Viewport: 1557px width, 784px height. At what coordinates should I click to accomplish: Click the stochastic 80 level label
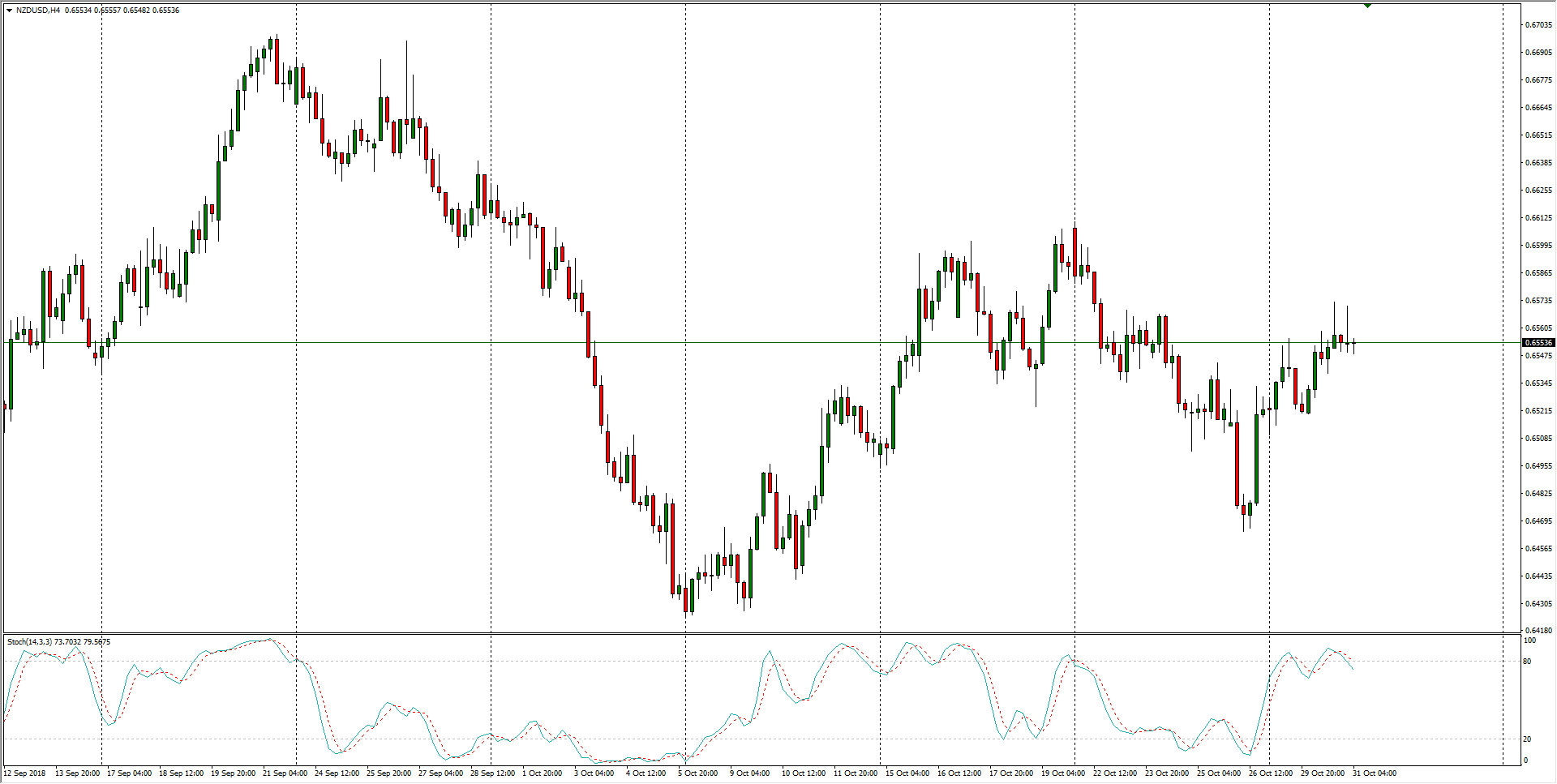point(1527,662)
